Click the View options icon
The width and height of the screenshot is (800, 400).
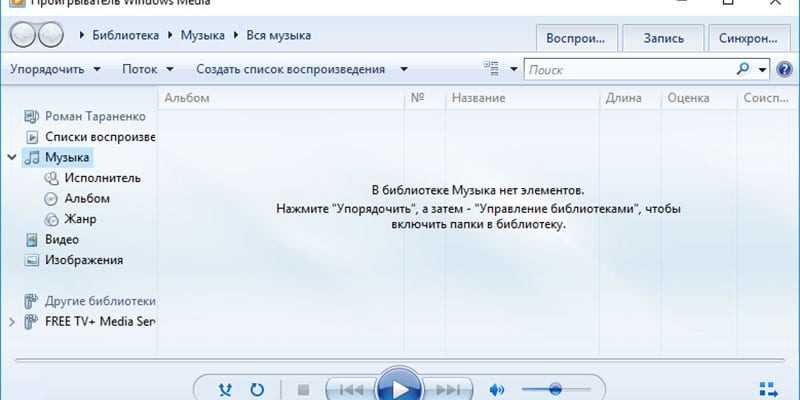(x=491, y=69)
